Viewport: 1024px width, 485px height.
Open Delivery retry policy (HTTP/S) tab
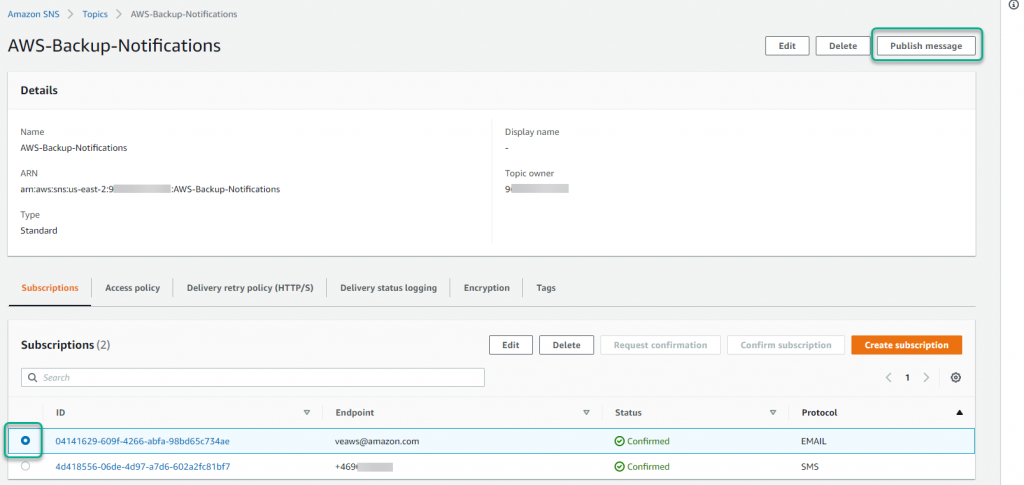[x=250, y=288]
